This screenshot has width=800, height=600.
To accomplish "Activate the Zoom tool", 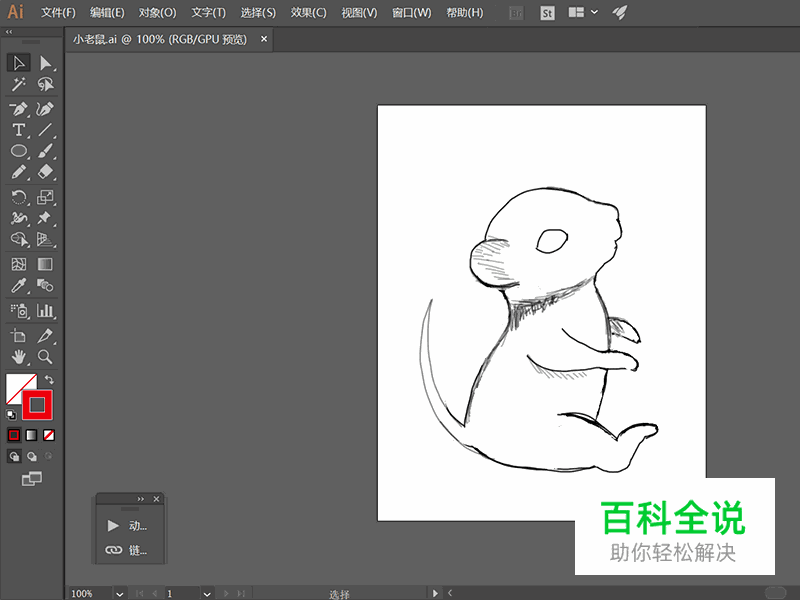I will point(41,356).
